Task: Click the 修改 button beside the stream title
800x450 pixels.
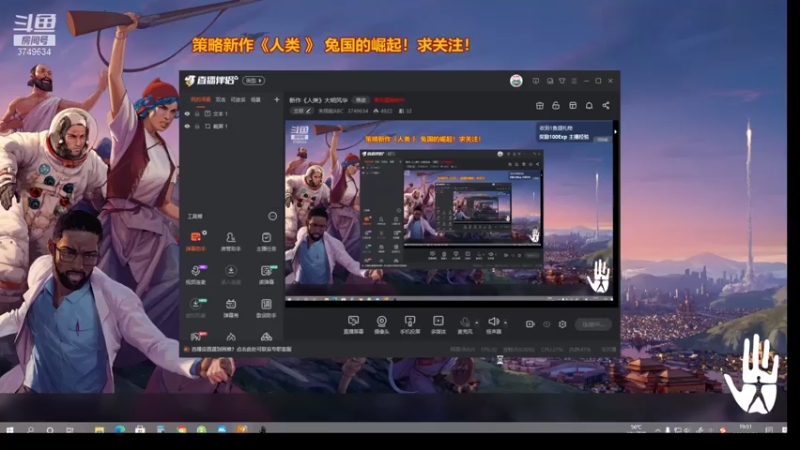Action: [361, 100]
